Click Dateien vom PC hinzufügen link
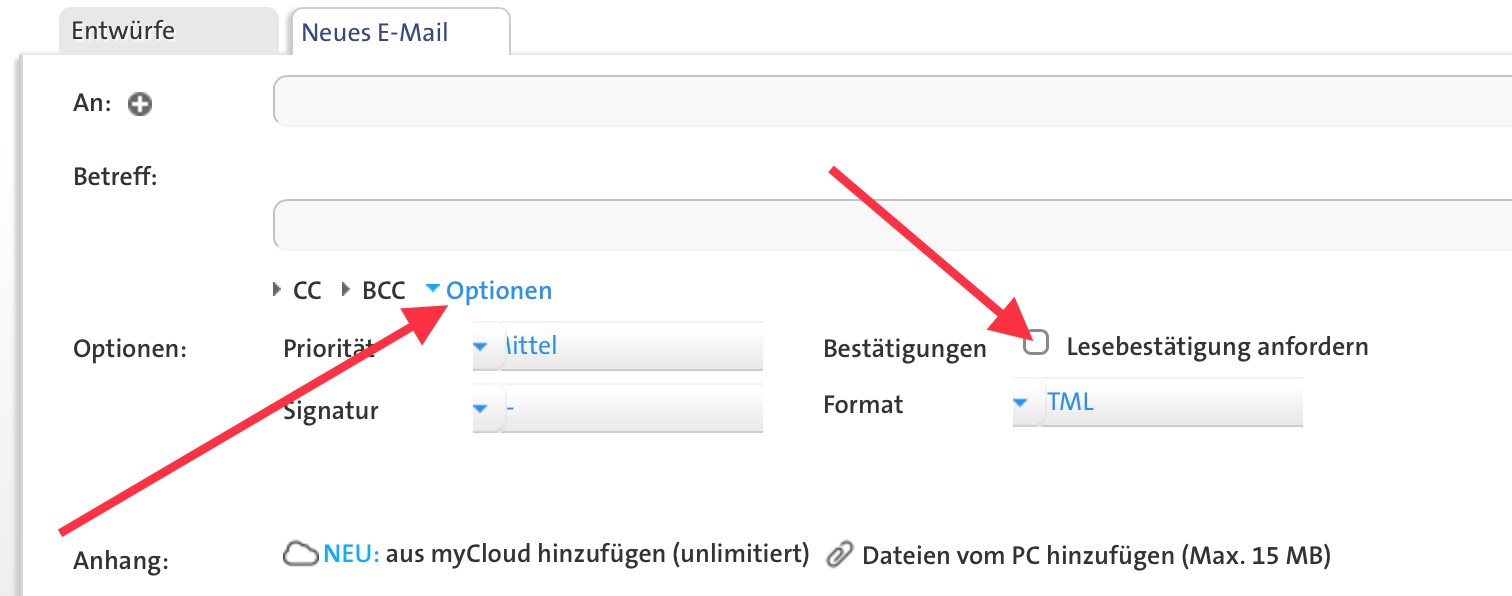The height and width of the screenshot is (596, 1512). point(1096,555)
